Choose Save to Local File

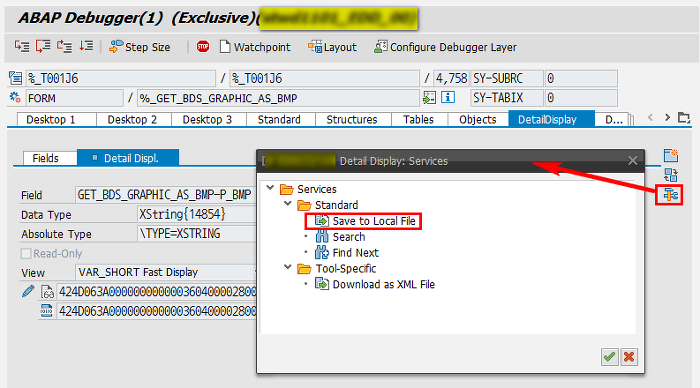tap(365, 221)
